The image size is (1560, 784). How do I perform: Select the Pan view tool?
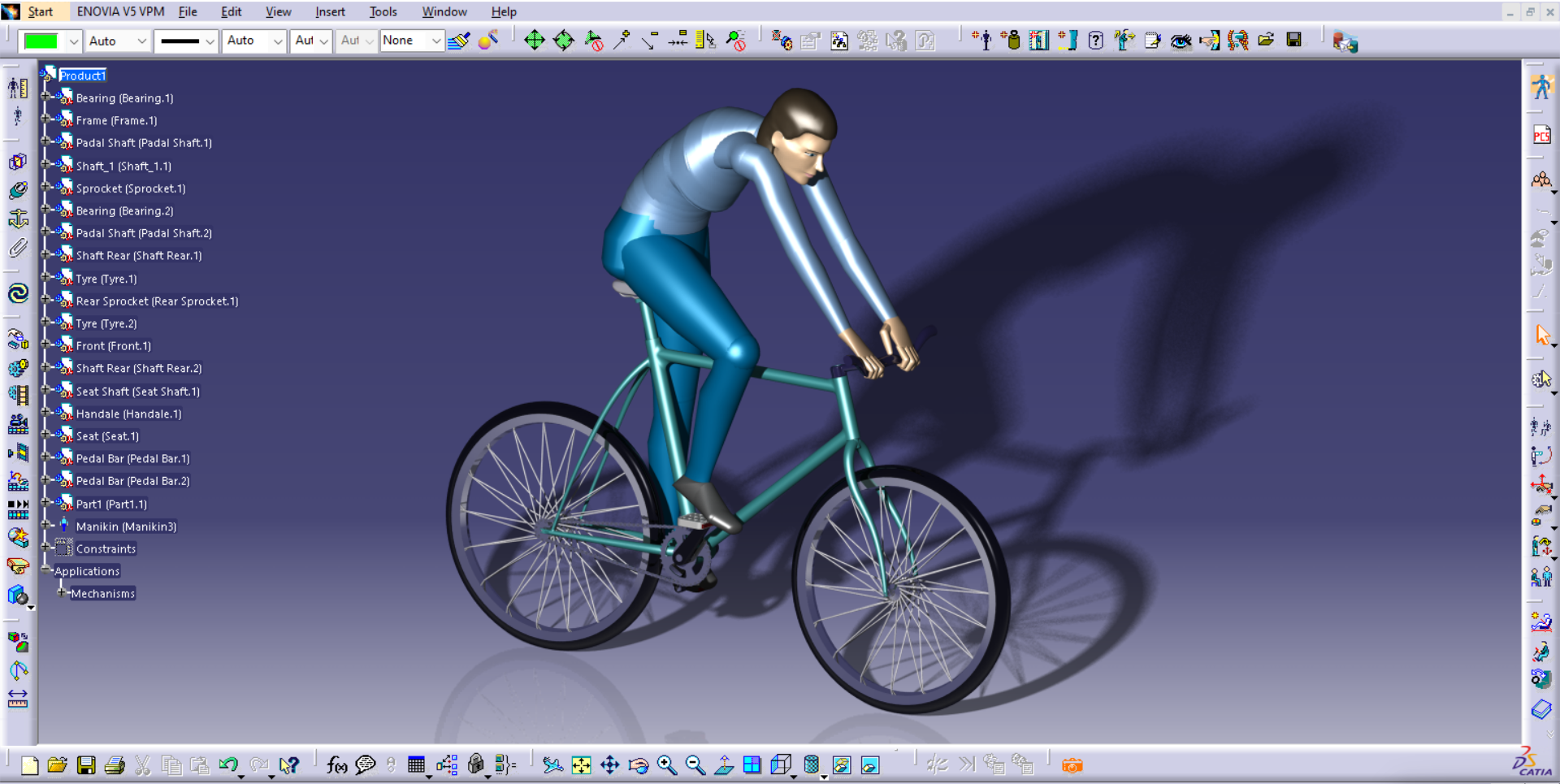point(609,765)
